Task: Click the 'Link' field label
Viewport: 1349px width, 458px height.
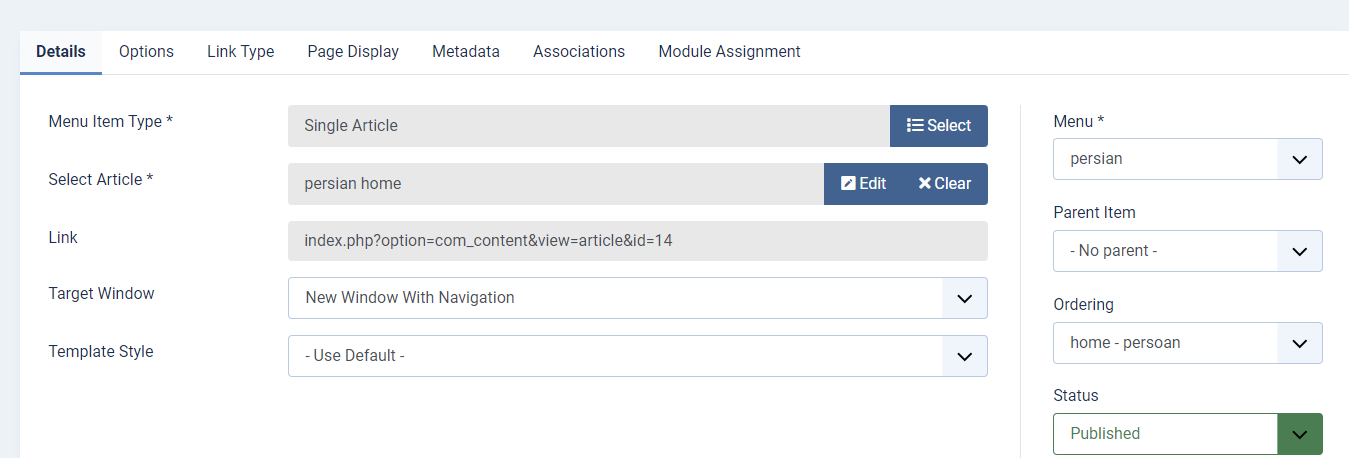Action: click(63, 238)
